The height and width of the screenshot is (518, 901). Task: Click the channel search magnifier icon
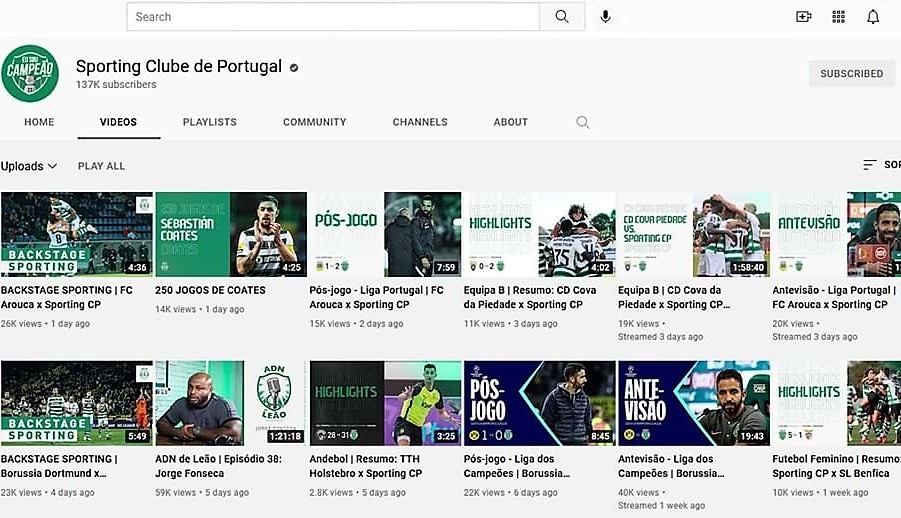click(583, 122)
